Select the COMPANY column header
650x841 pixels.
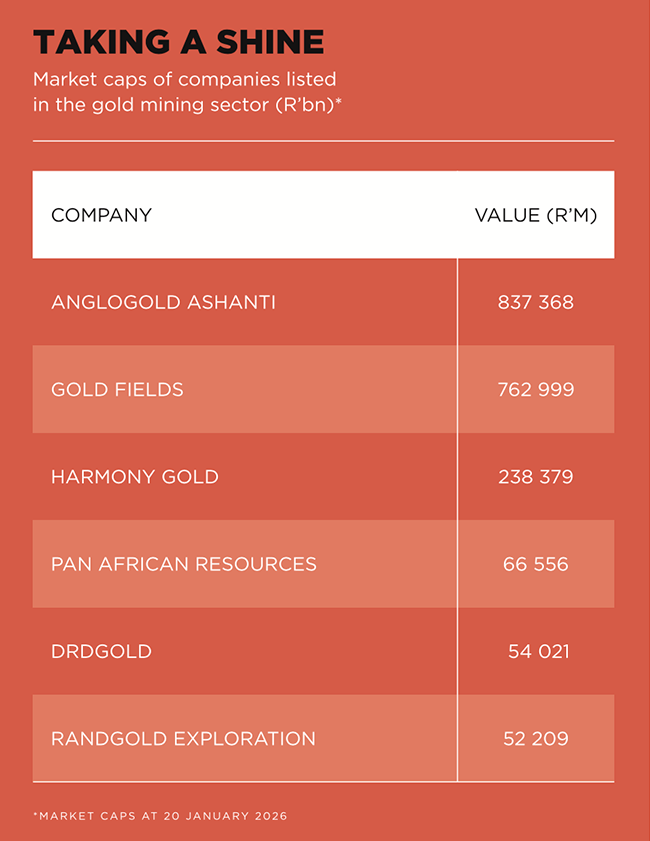point(101,215)
